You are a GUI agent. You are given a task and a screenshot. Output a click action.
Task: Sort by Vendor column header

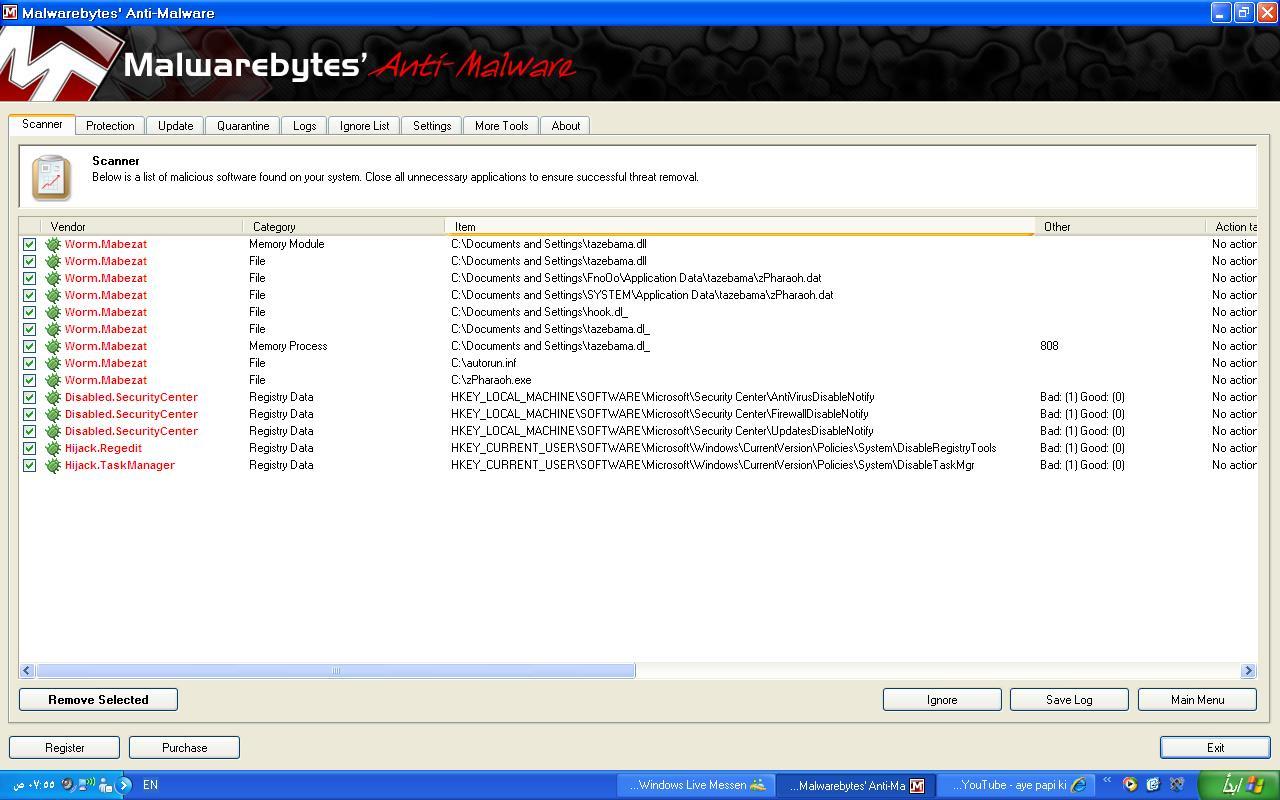(x=141, y=227)
